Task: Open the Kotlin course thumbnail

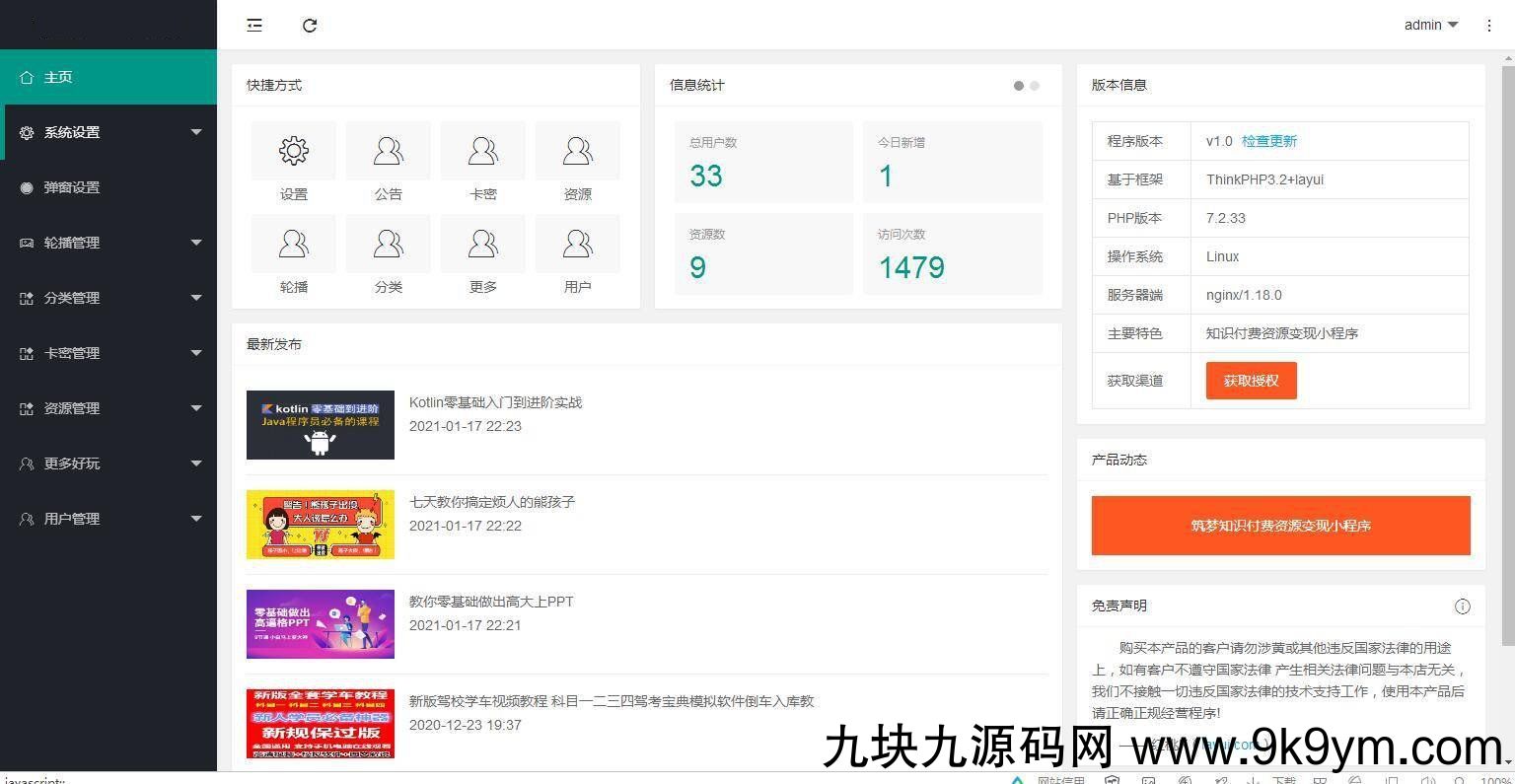Action: 321,425
